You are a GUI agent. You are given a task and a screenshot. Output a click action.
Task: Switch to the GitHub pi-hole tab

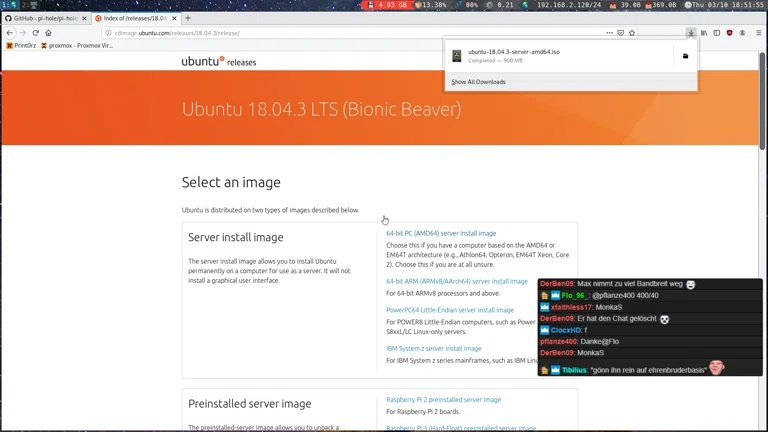click(x=45, y=18)
